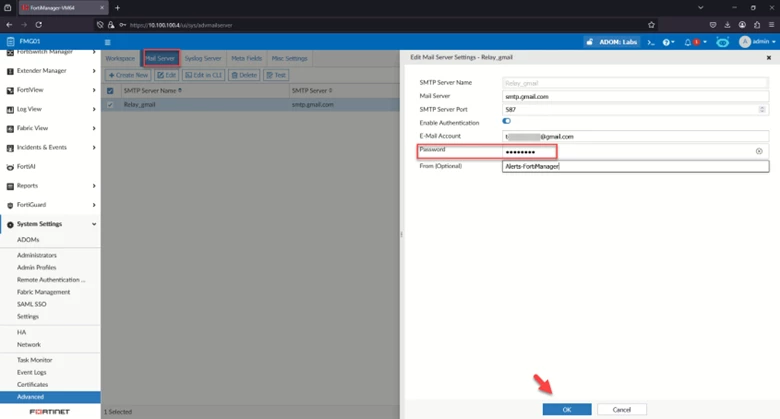This screenshot has height=419, width=780.
Task: Switch to the Syslog Server tab
Action: pyautogui.click(x=203, y=58)
